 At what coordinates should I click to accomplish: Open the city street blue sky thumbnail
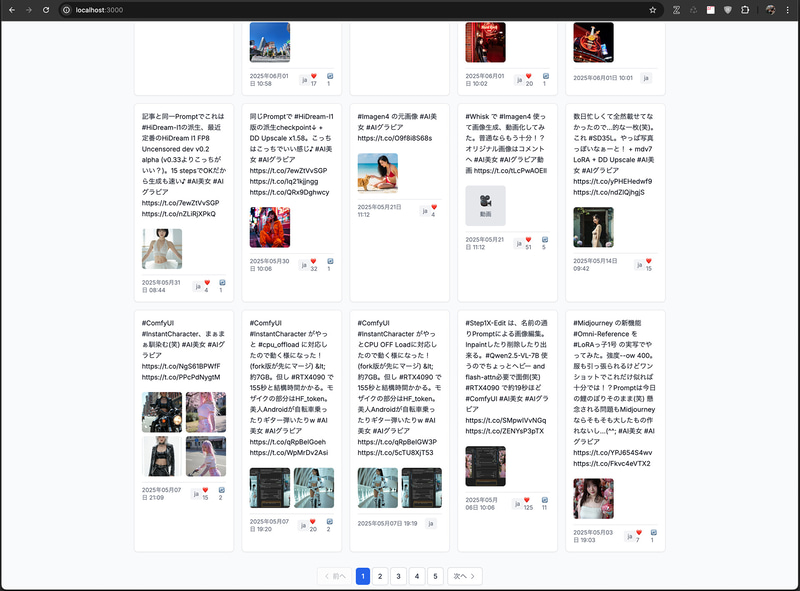point(270,42)
